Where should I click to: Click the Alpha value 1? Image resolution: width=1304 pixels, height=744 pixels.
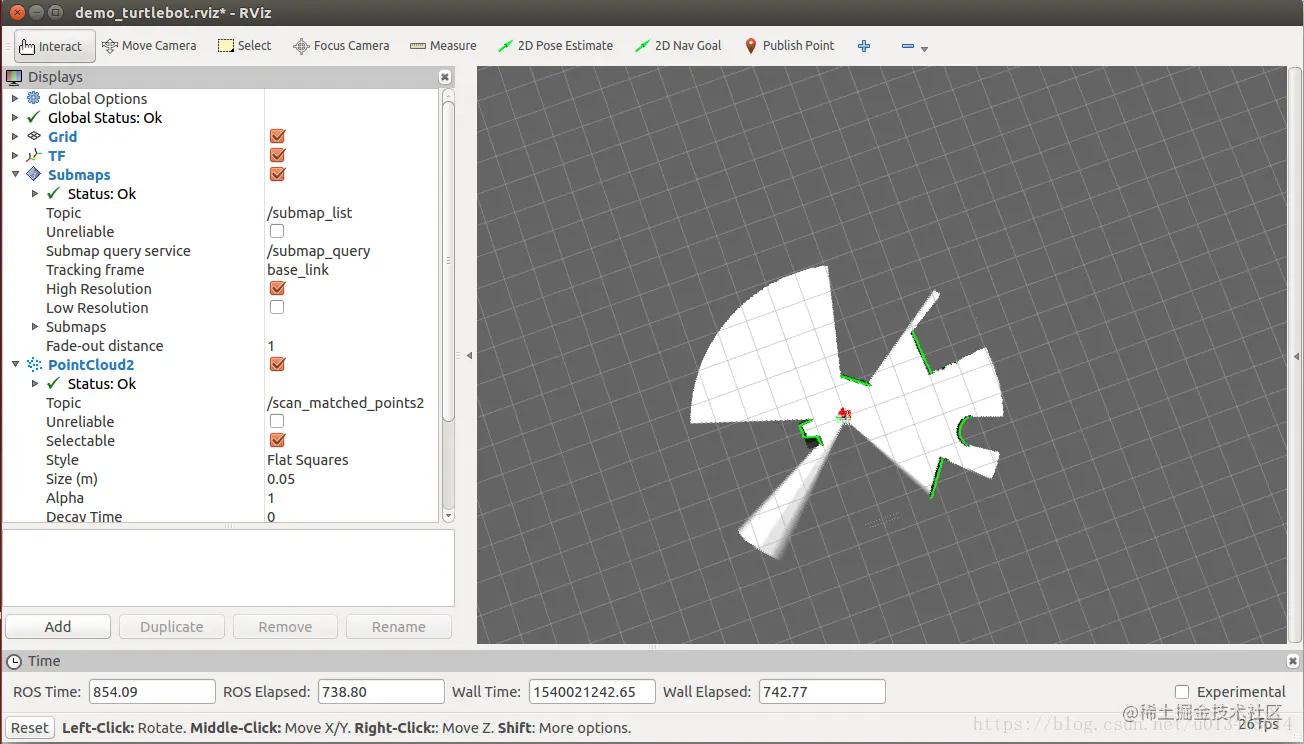tap(271, 498)
